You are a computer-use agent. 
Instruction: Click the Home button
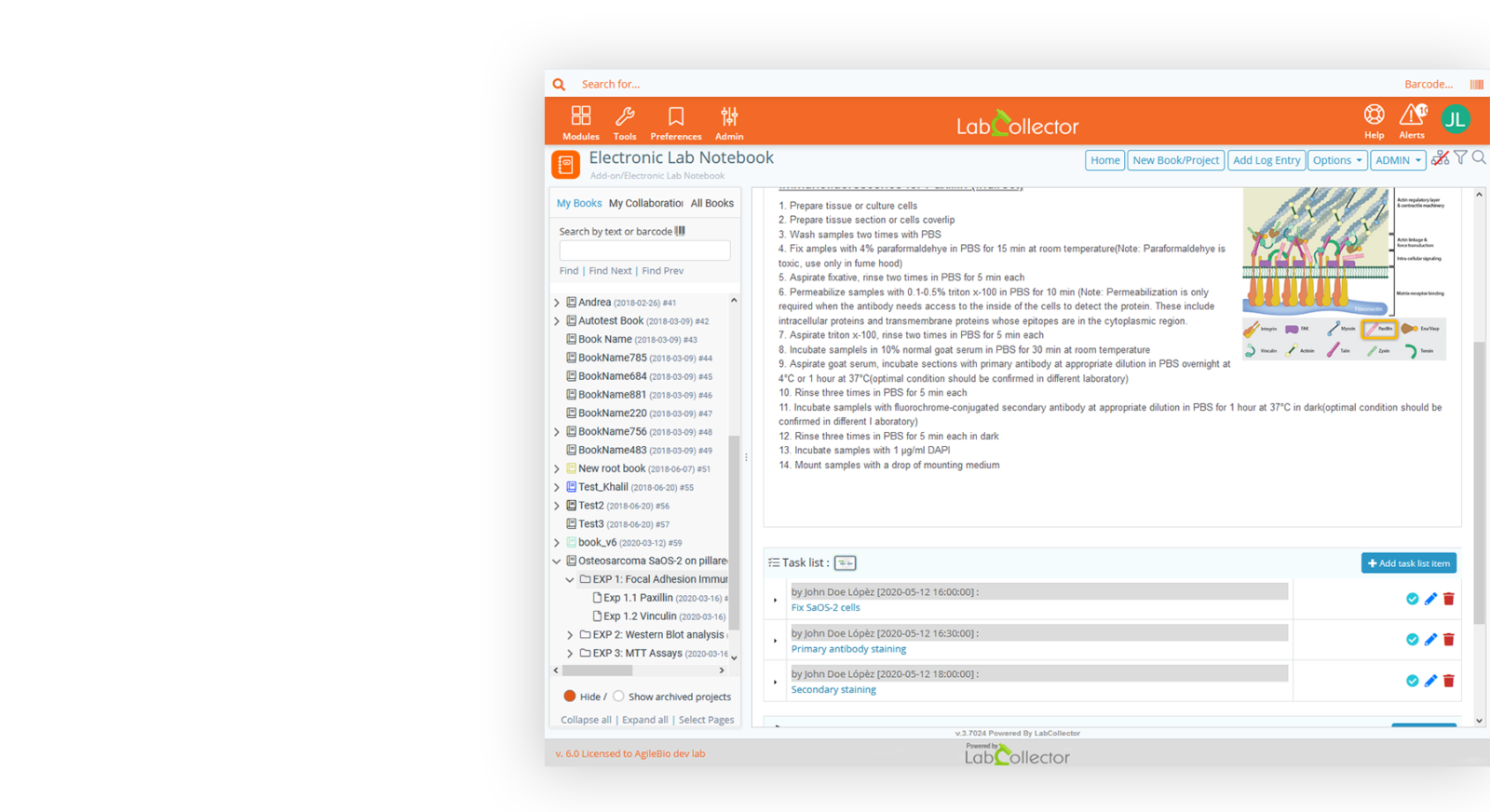(1105, 160)
